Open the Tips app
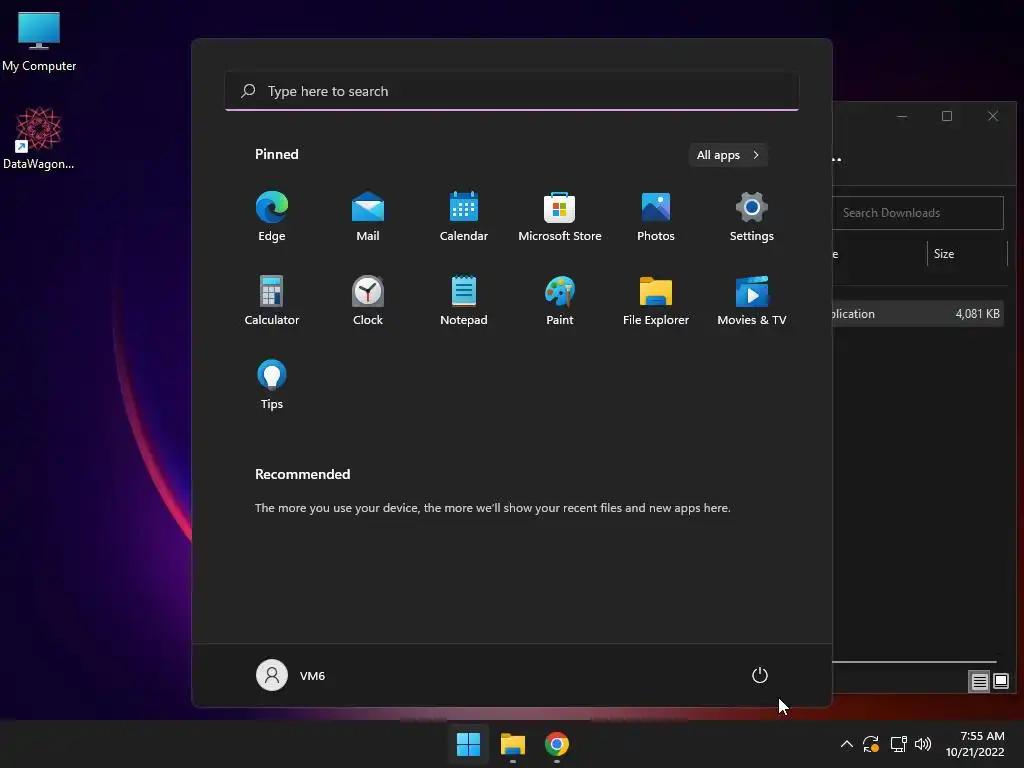The height and width of the screenshot is (768, 1024). point(272,385)
